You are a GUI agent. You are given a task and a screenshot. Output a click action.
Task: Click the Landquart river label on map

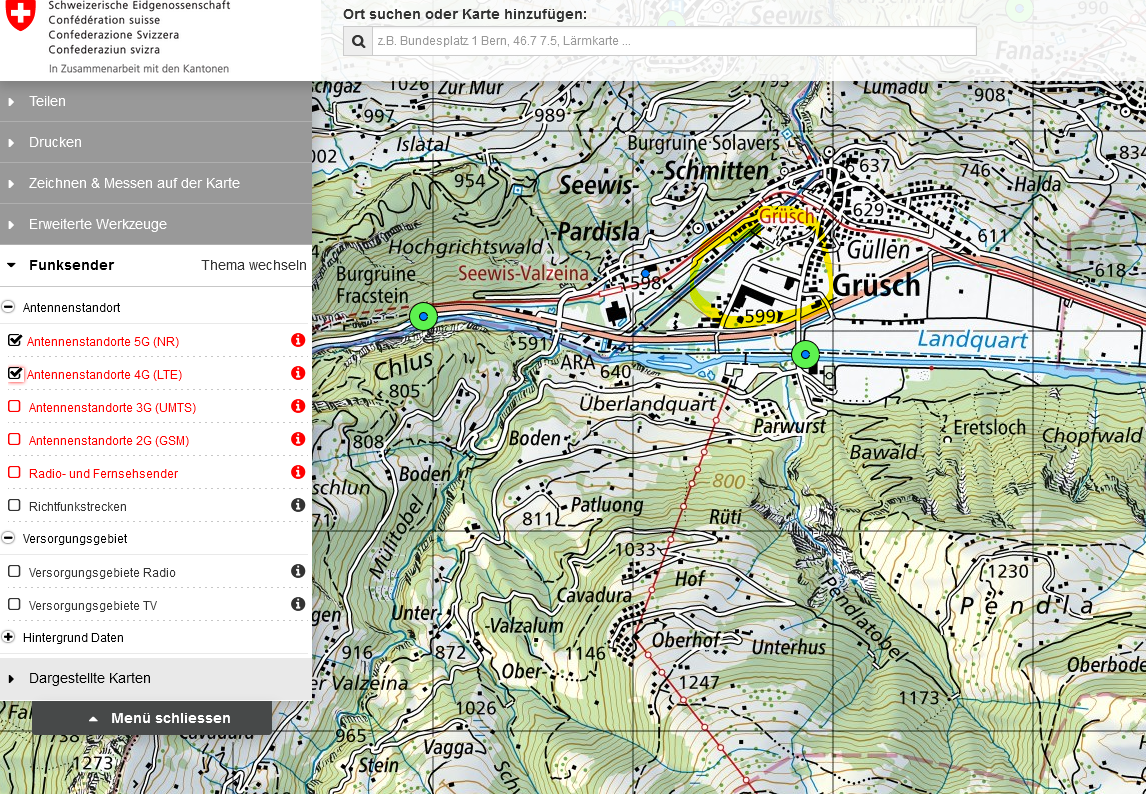[x=972, y=340]
